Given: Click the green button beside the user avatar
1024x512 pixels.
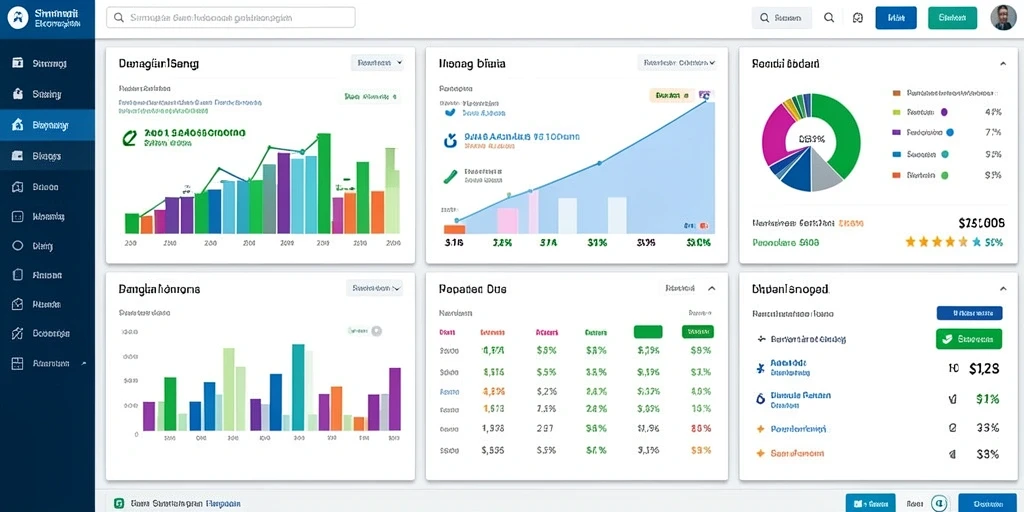Looking at the screenshot, I should [x=952, y=18].
